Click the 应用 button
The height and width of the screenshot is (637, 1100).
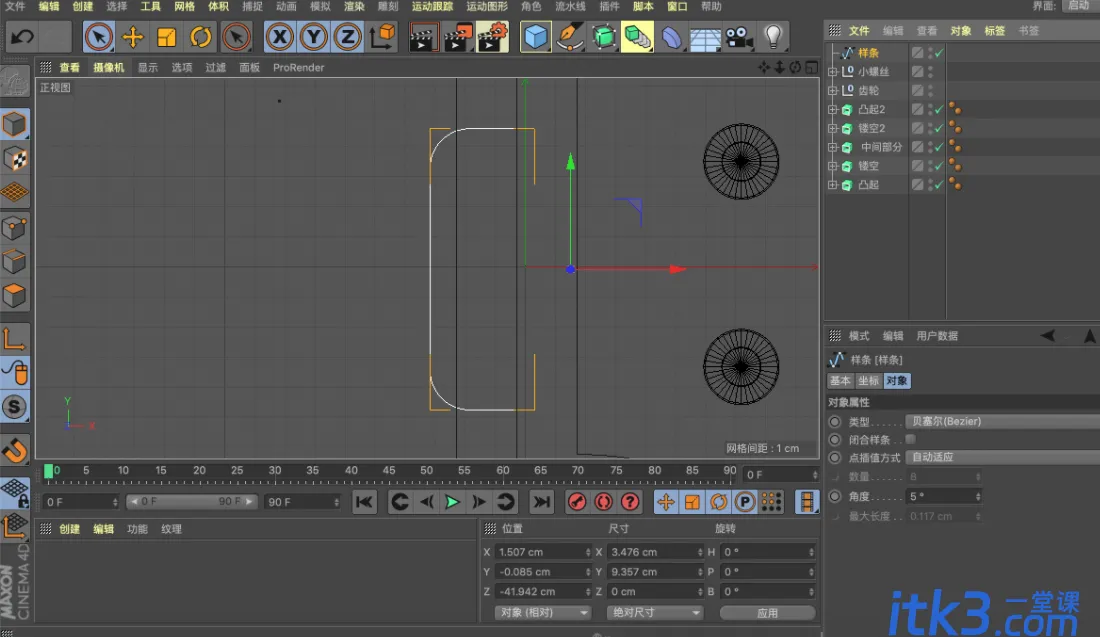point(767,612)
